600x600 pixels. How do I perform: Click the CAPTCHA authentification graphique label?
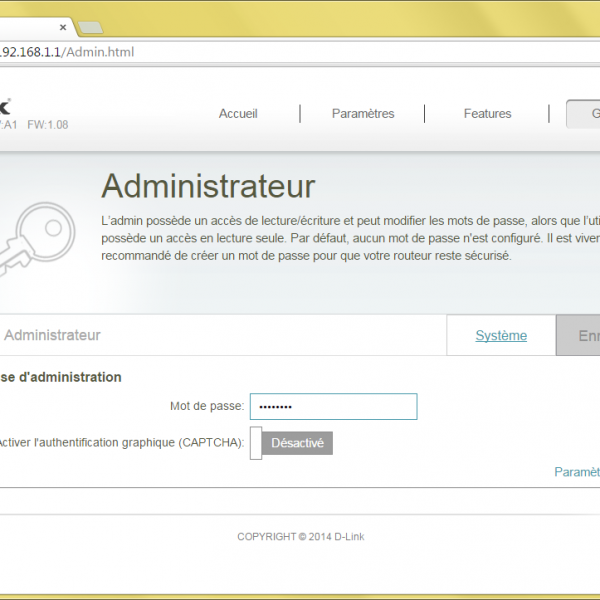coord(120,443)
